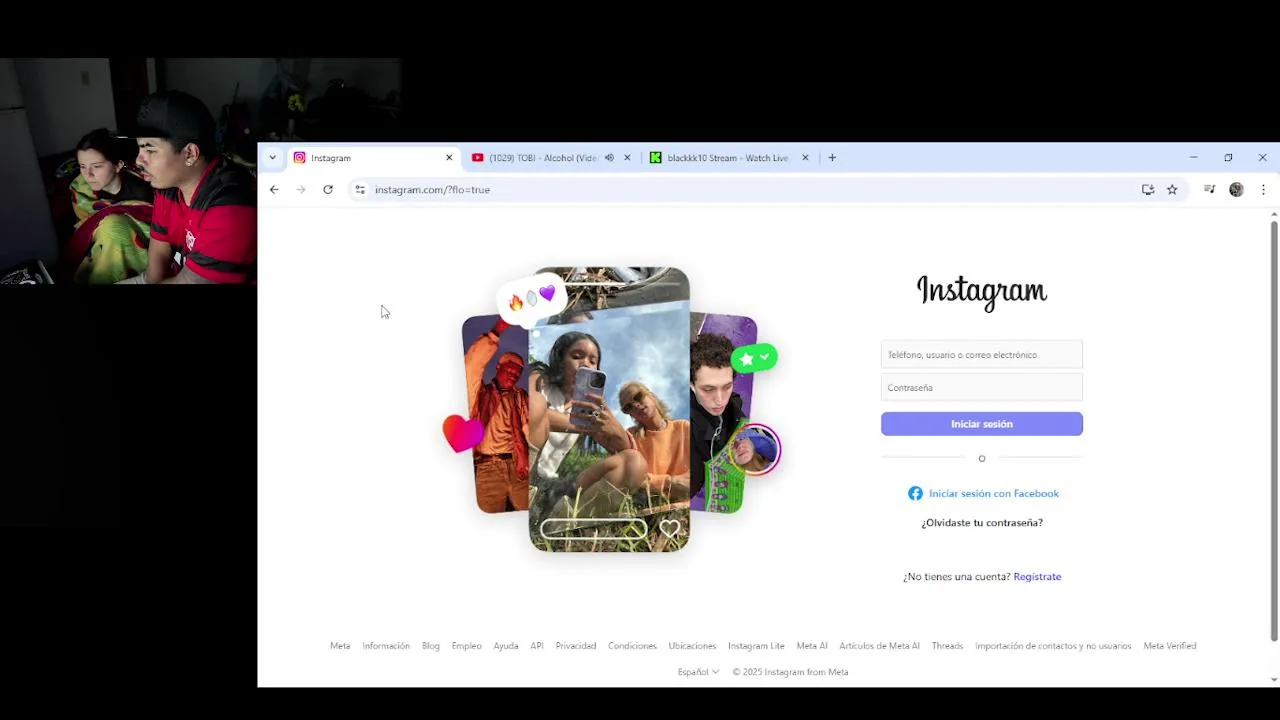
Task: Open the Ubicaciones footer link
Action: [x=692, y=646]
